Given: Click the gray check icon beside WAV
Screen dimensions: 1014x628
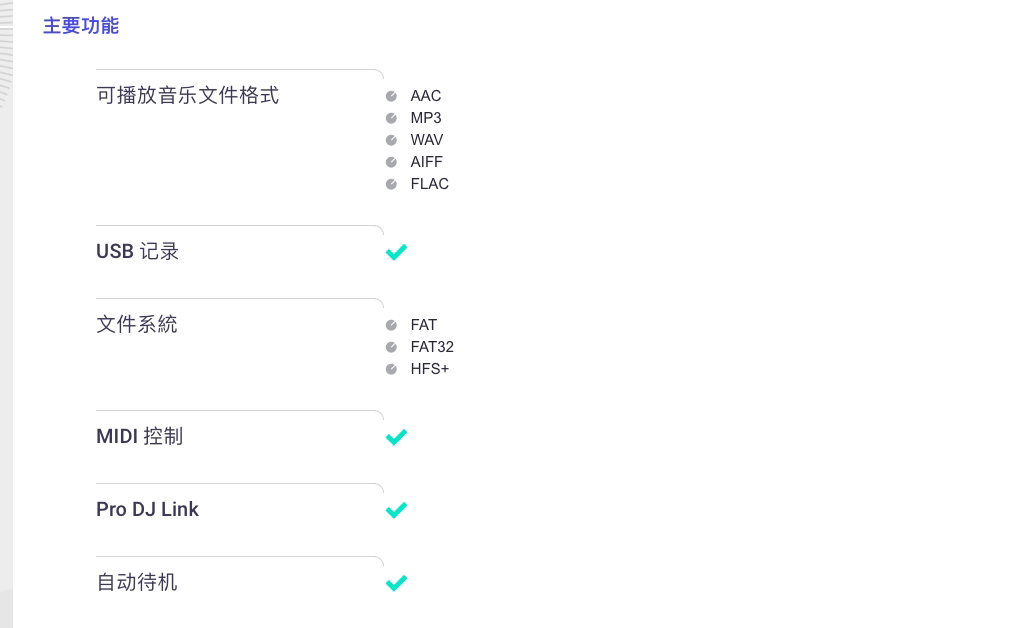Looking at the screenshot, I should [x=391, y=140].
